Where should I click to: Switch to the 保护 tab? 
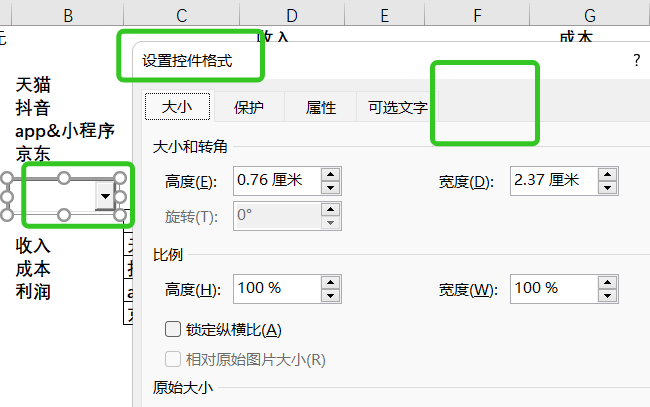(x=249, y=108)
